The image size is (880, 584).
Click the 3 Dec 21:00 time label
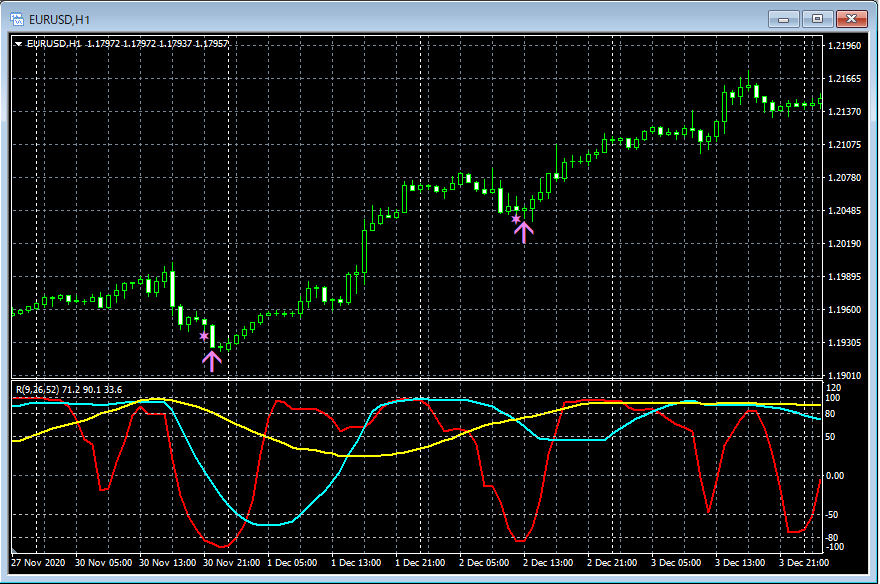[804, 563]
